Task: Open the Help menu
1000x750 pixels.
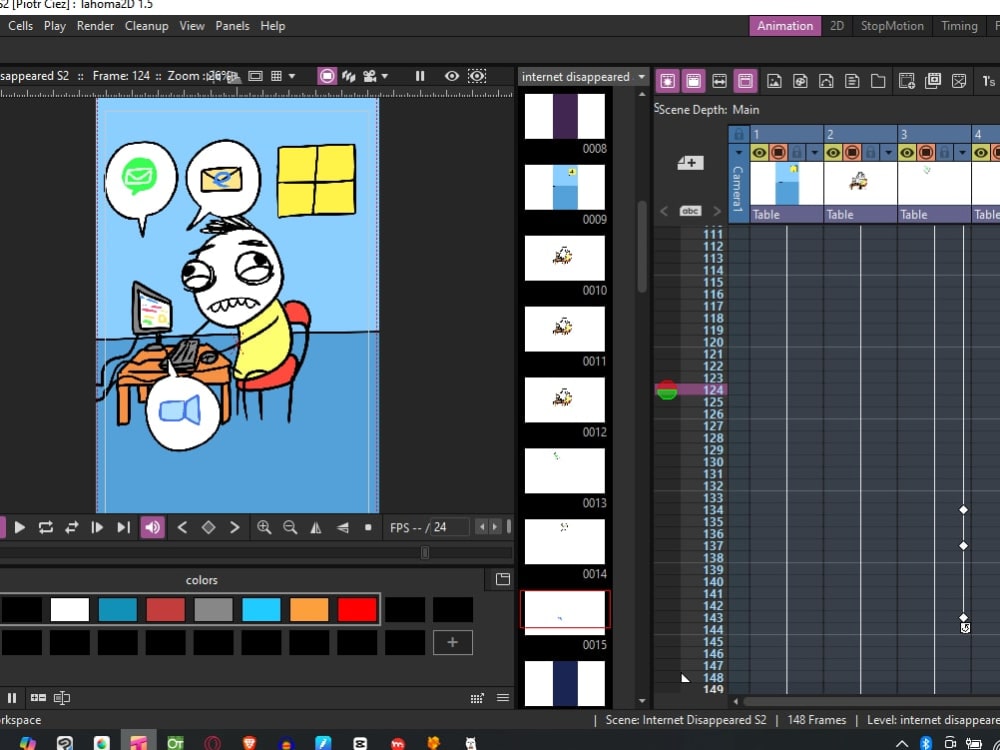Action: click(272, 26)
